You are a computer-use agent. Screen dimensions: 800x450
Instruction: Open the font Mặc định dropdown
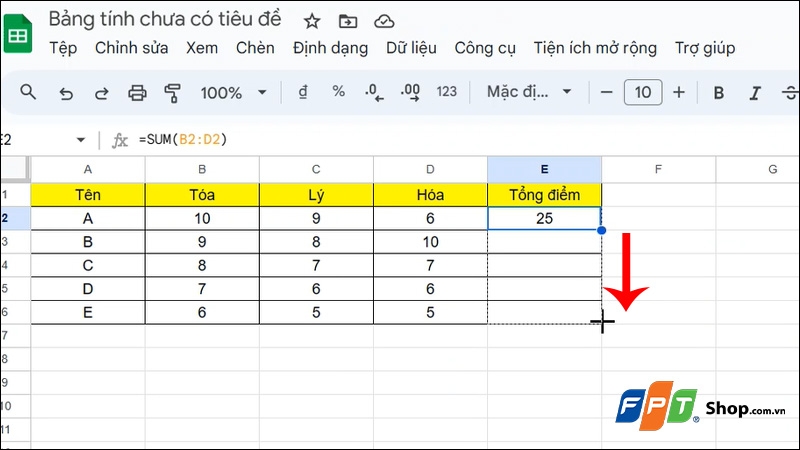point(529,92)
